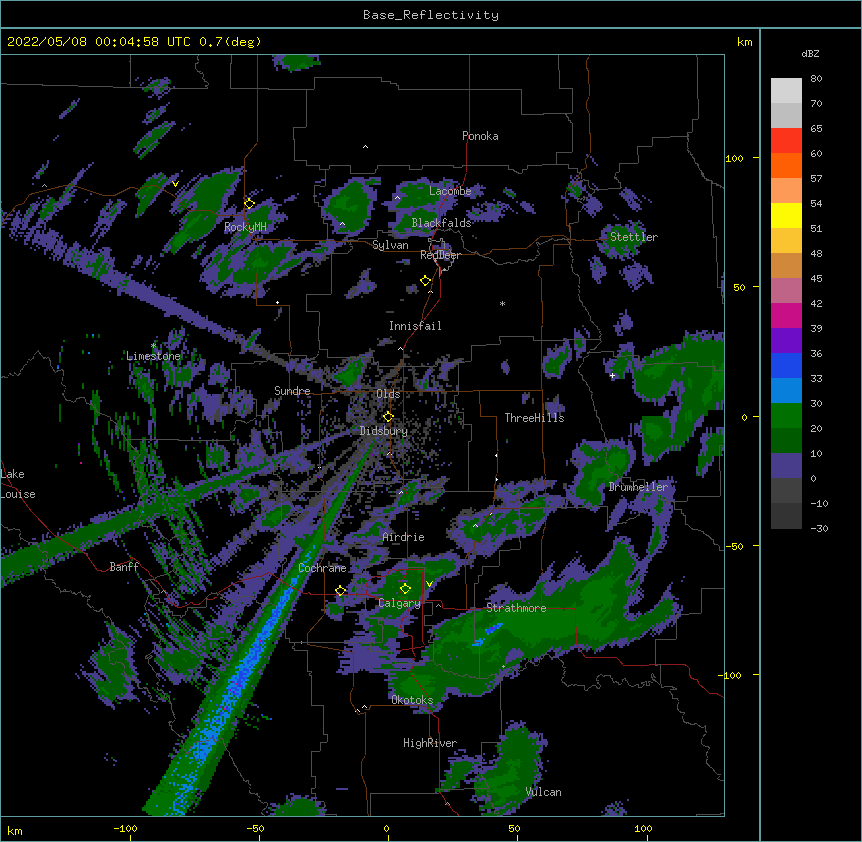
Task: Select the dark green 10-20 dBZ legend swatch
Action: (786, 441)
